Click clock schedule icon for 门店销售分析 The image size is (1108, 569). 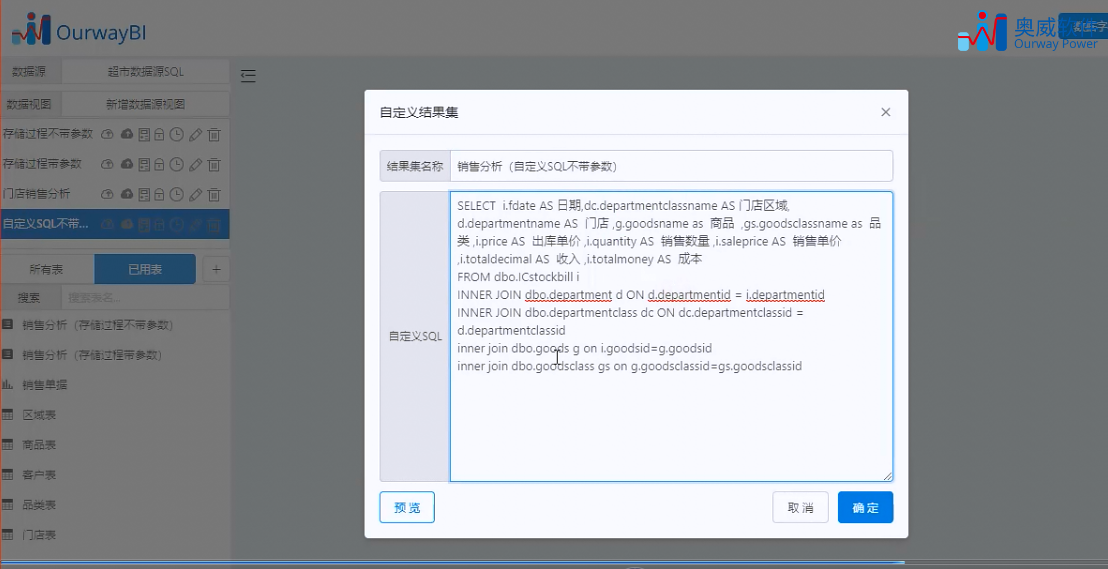(x=177, y=194)
